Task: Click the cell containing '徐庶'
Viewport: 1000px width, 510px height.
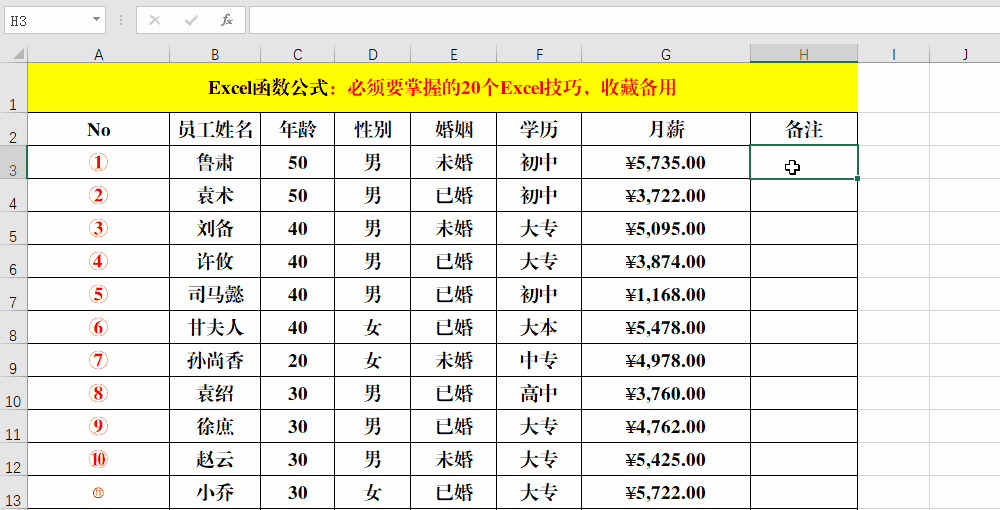Action: [215, 426]
